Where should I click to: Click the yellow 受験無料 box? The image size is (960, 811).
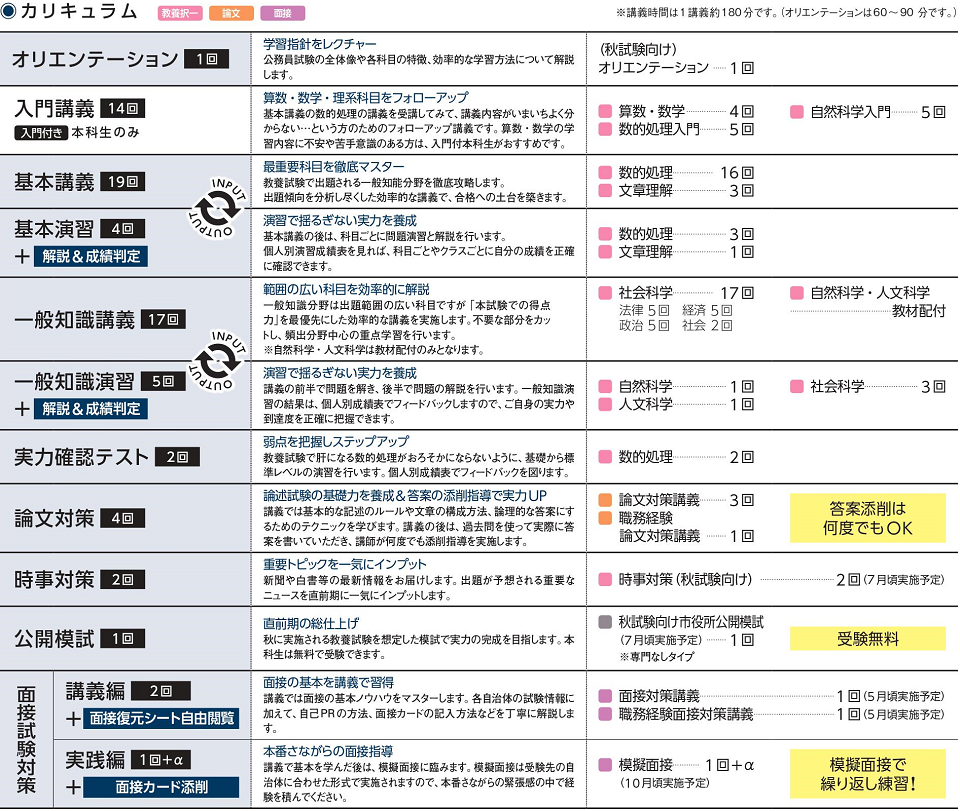(x=867, y=638)
